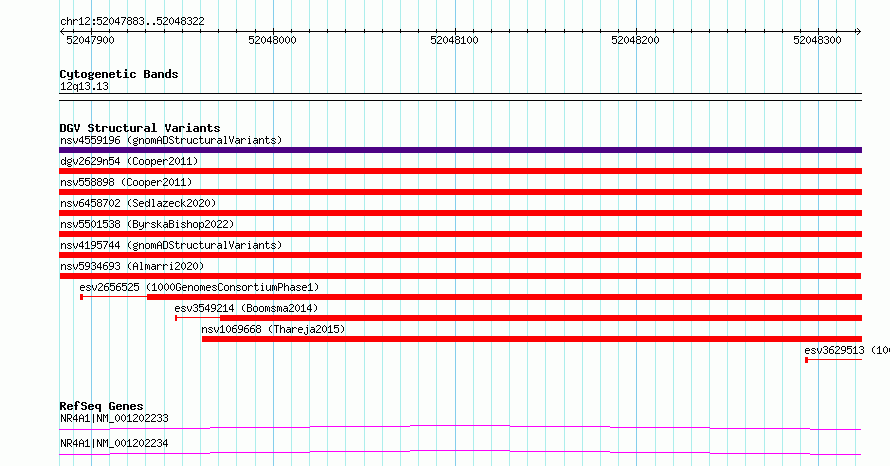This screenshot has height=466, width=890.
Task: Click esv2656525 1000GenomesConsortiumPhase1 label
Action: coord(199,287)
